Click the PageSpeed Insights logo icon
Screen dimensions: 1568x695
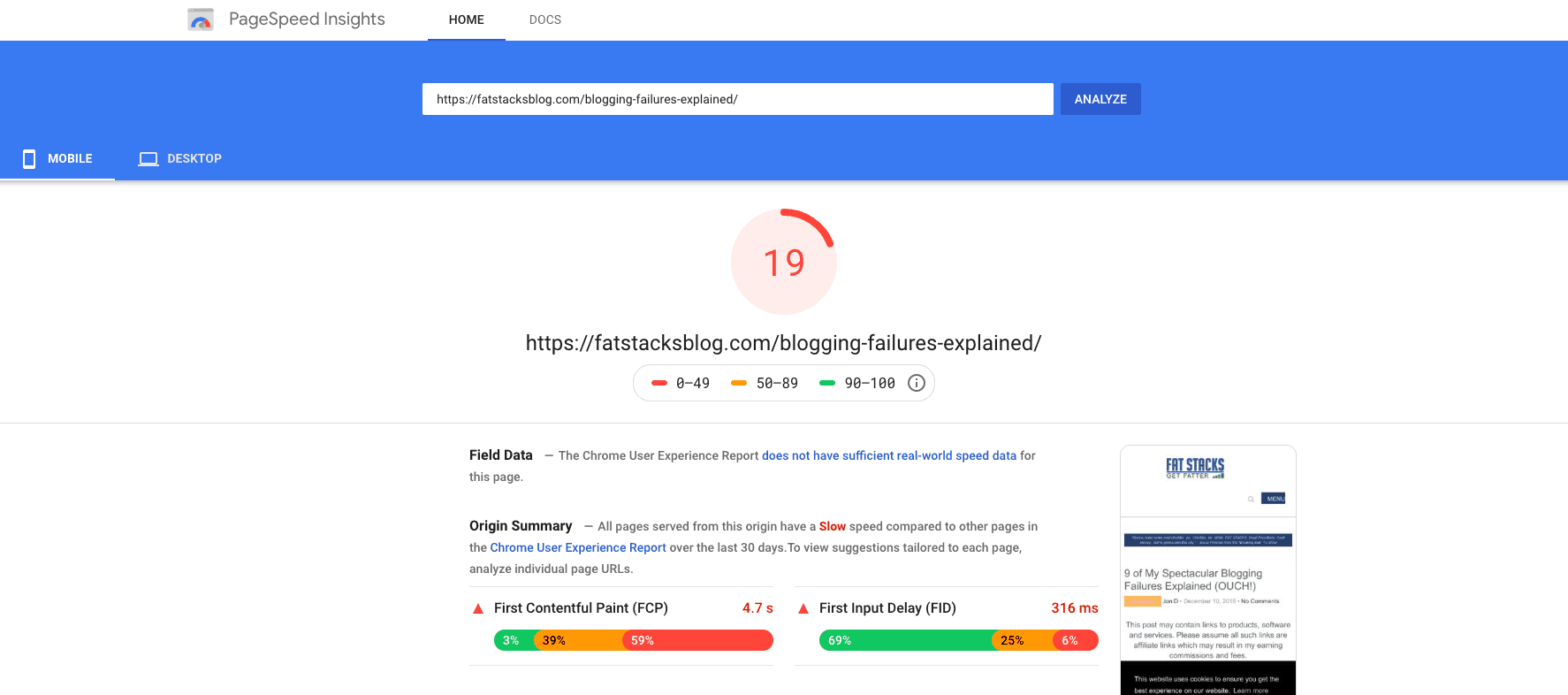200,19
